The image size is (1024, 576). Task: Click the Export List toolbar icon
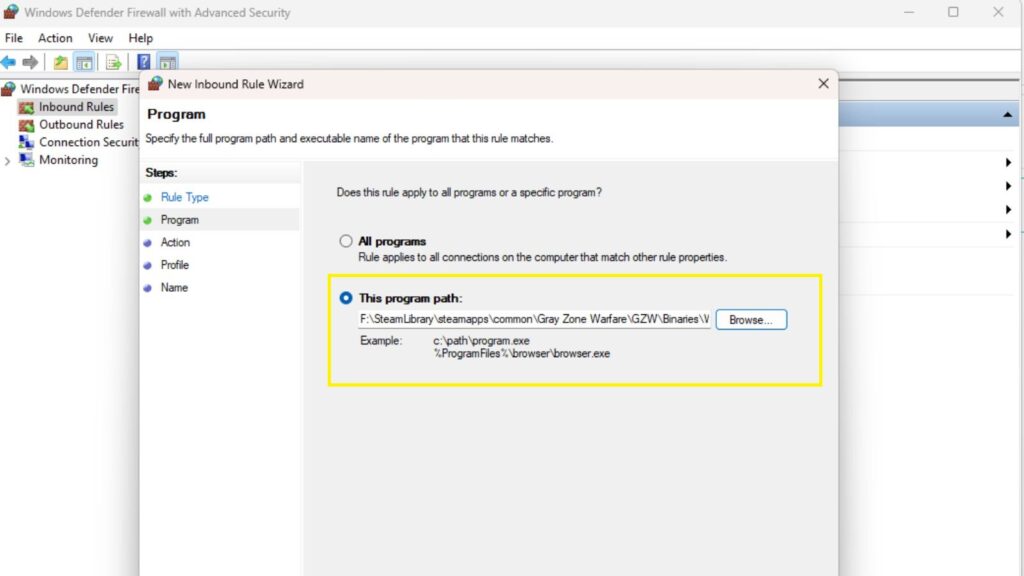(x=113, y=62)
